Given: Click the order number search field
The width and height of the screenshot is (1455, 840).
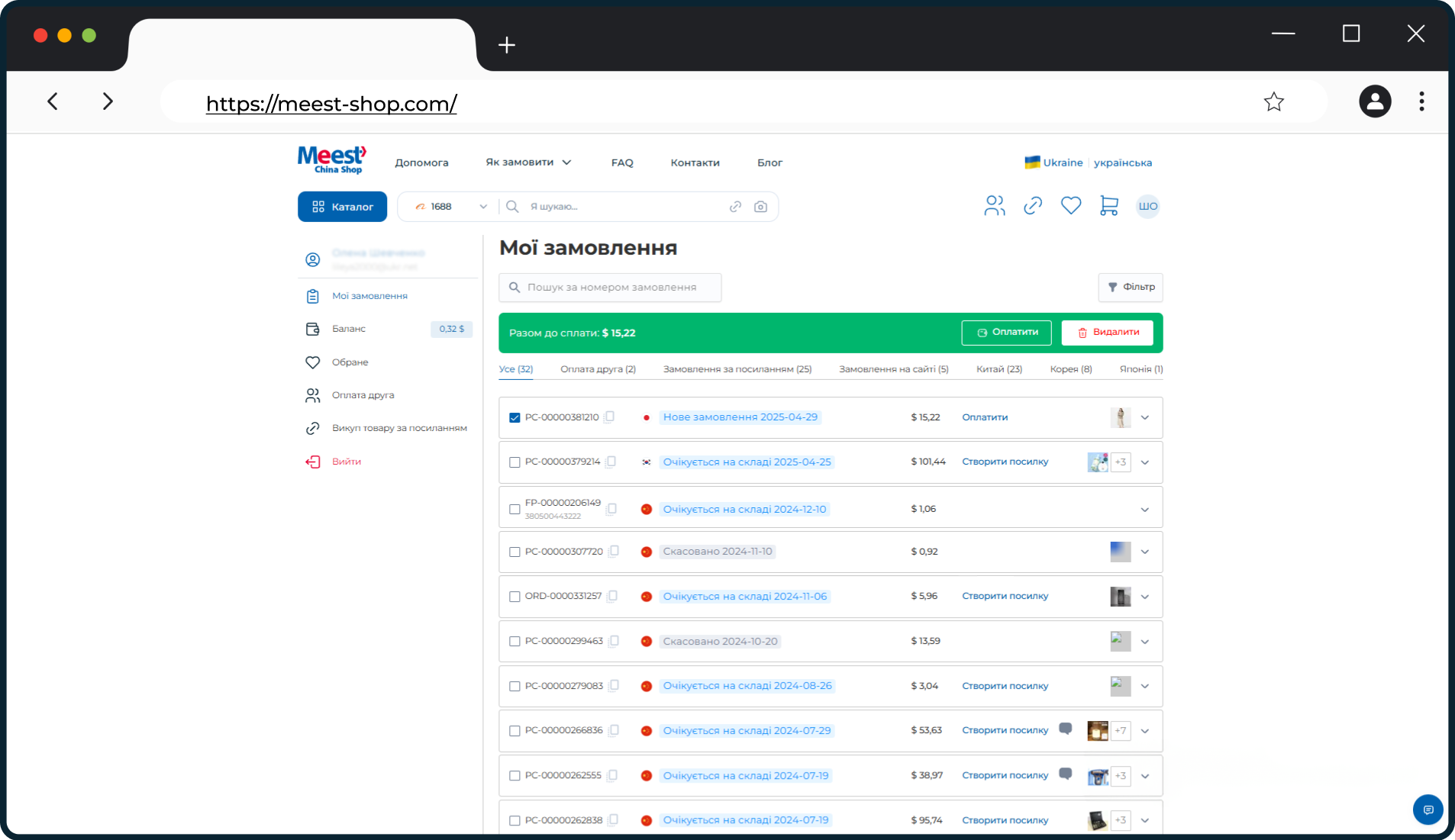Looking at the screenshot, I should [610, 288].
